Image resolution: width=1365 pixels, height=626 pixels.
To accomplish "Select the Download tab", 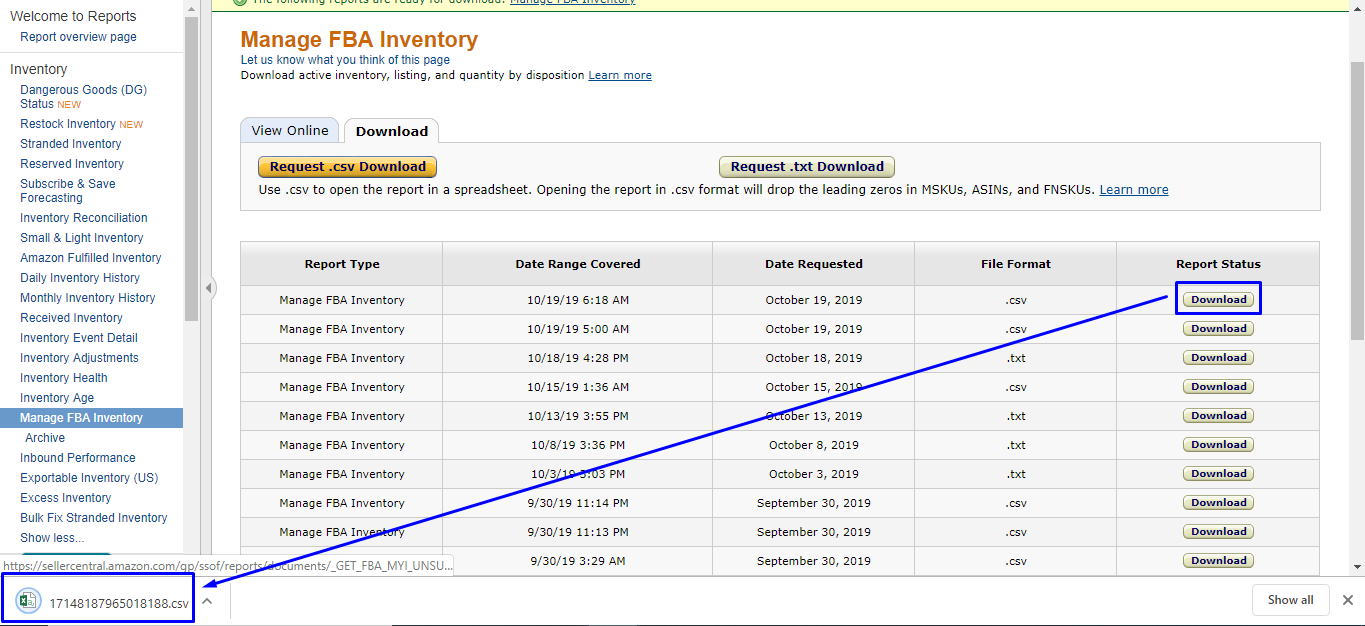I will click(x=392, y=131).
